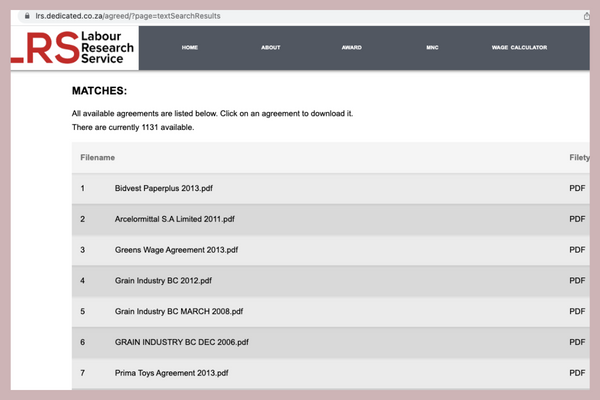Click the Labour Research Service logo
Viewport: 600px width, 400px height.
click(73, 47)
